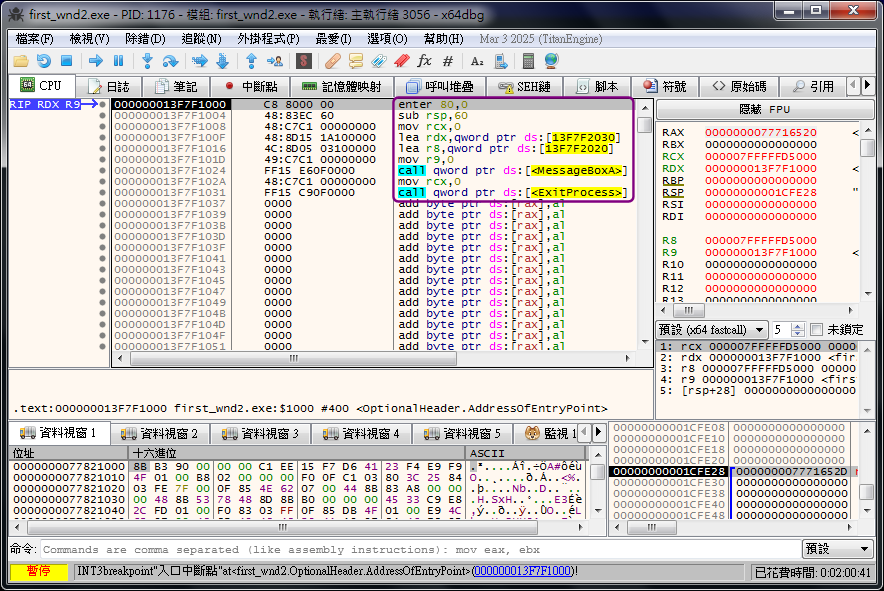Click the fx functions toolbar icon
Viewport: 884px width, 591px height.
pos(424,61)
